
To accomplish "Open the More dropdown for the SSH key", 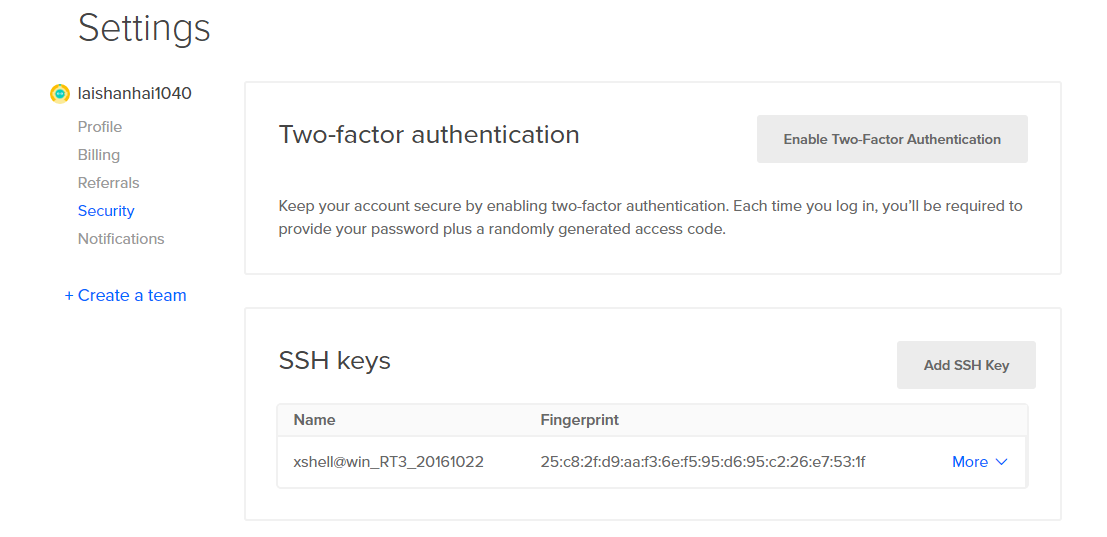I will (970, 462).
